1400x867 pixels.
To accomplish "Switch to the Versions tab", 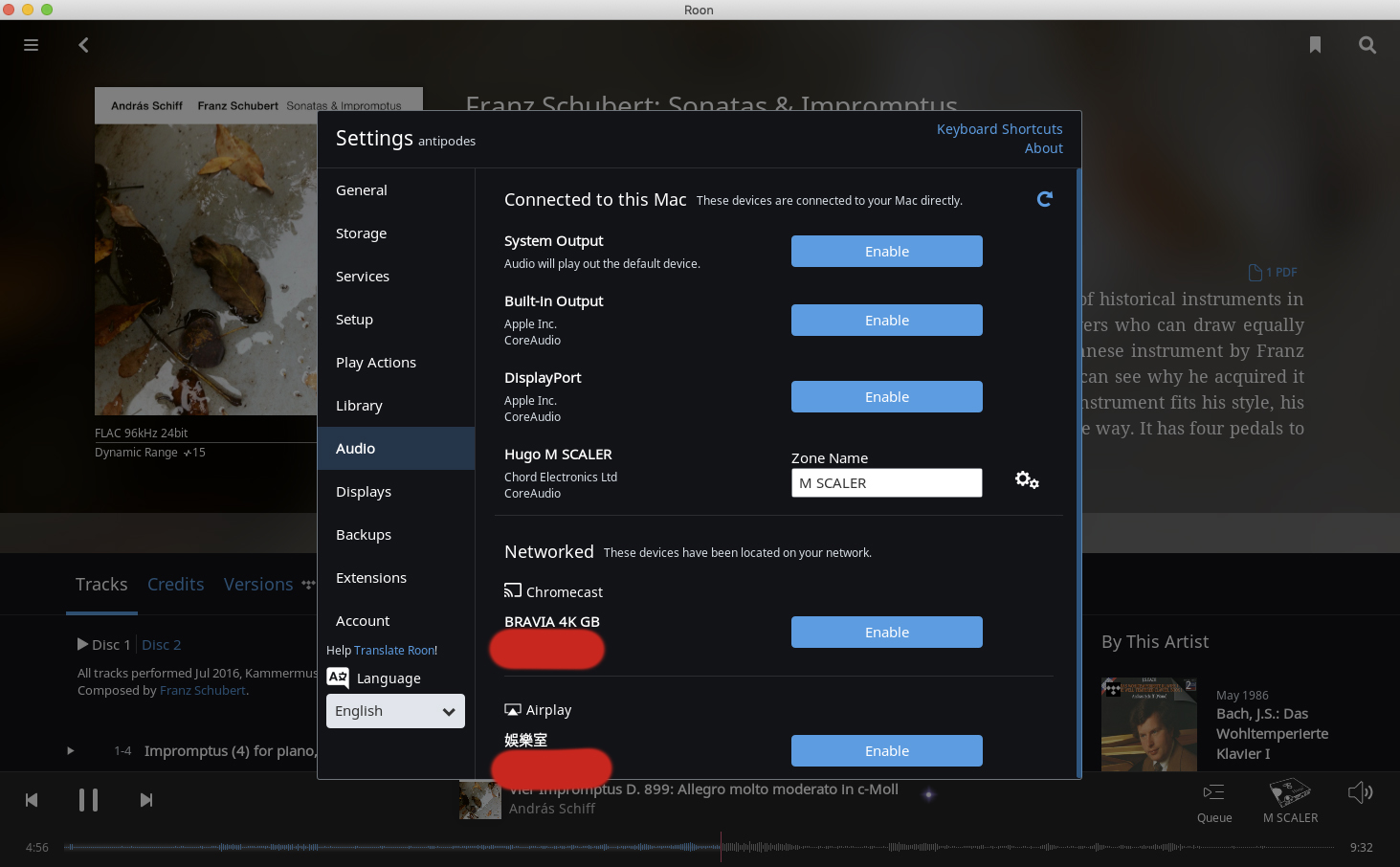I will (x=258, y=585).
